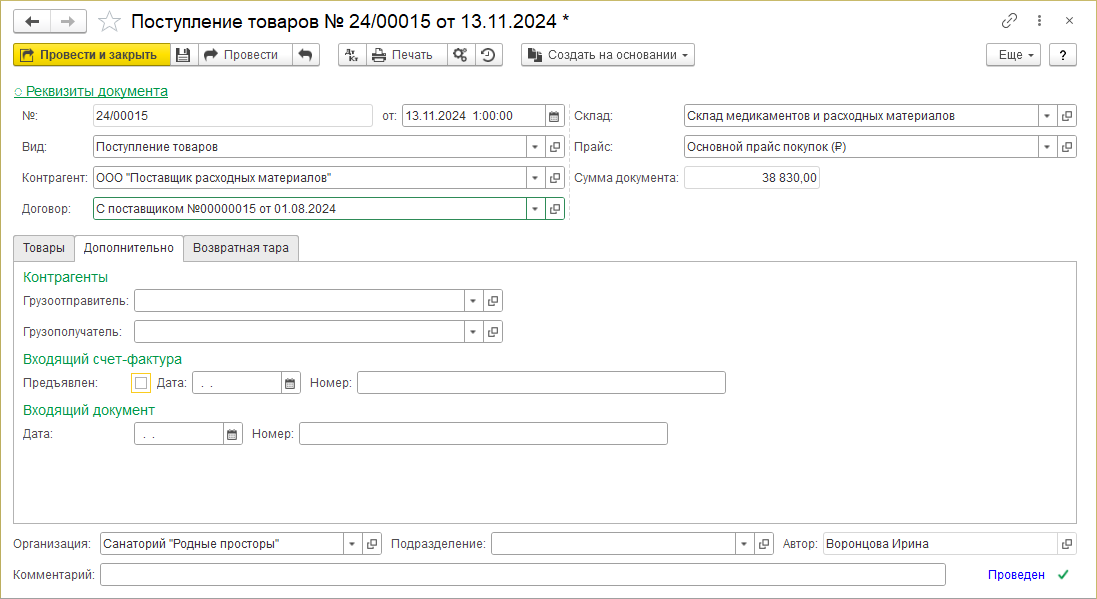
Task: Collapse the Реквизиты документа section link
Action: pyautogui.click(x=91, y=91)
